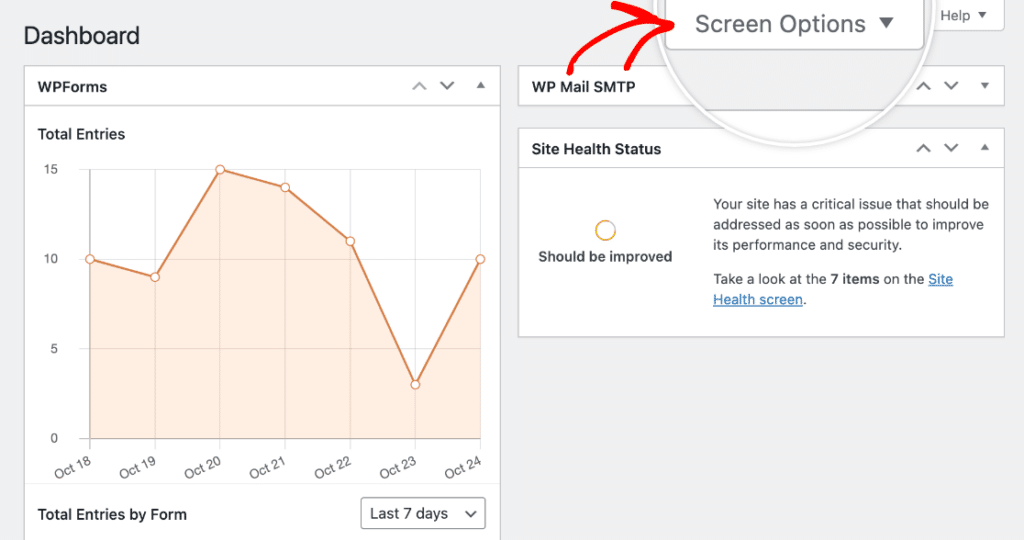Move WPForms widget up arrow
This screenshot has width=1024, height=540.
tap(419, 86)
